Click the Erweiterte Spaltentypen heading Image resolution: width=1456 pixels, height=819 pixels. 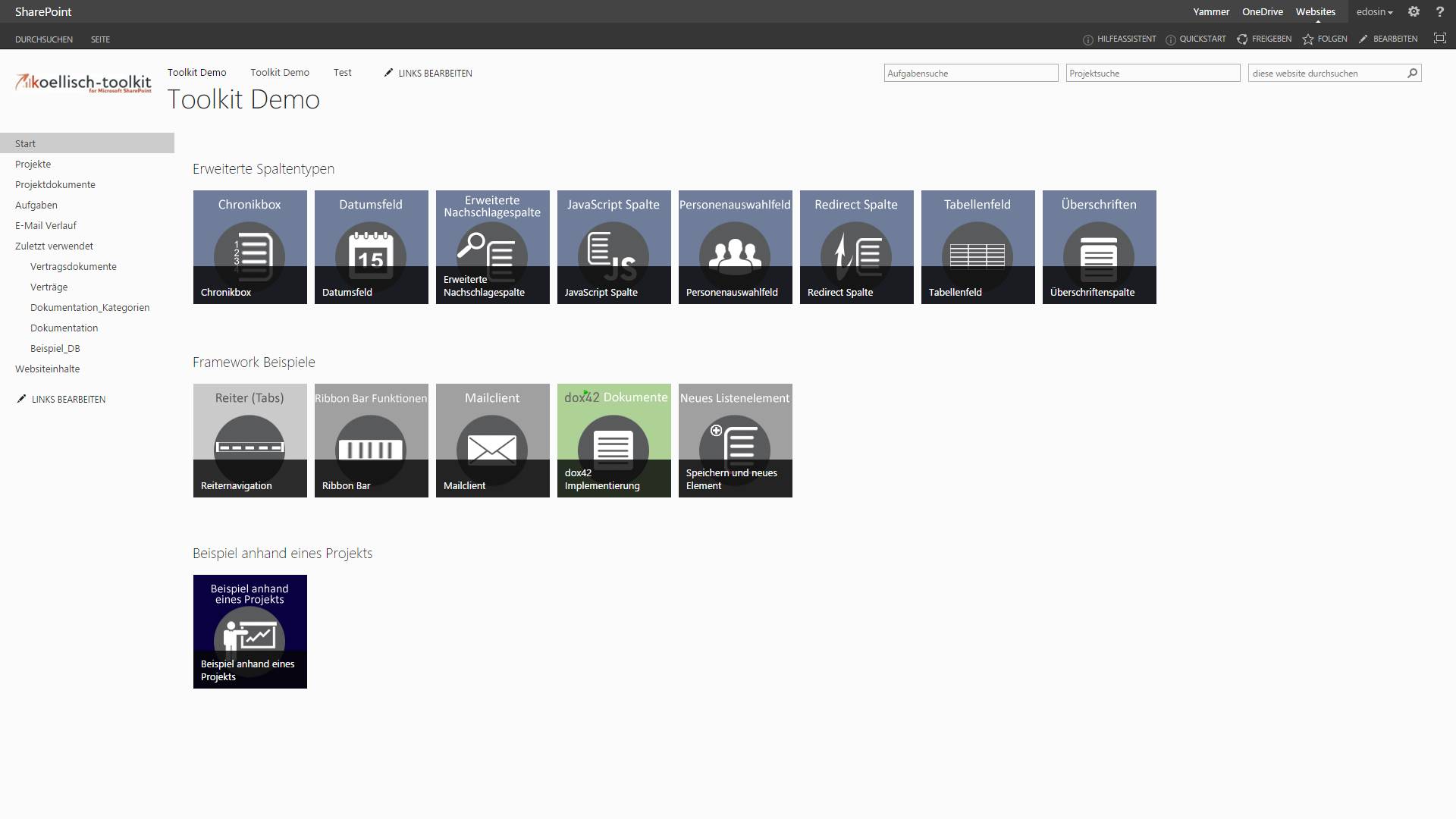[x=264, y=169]
